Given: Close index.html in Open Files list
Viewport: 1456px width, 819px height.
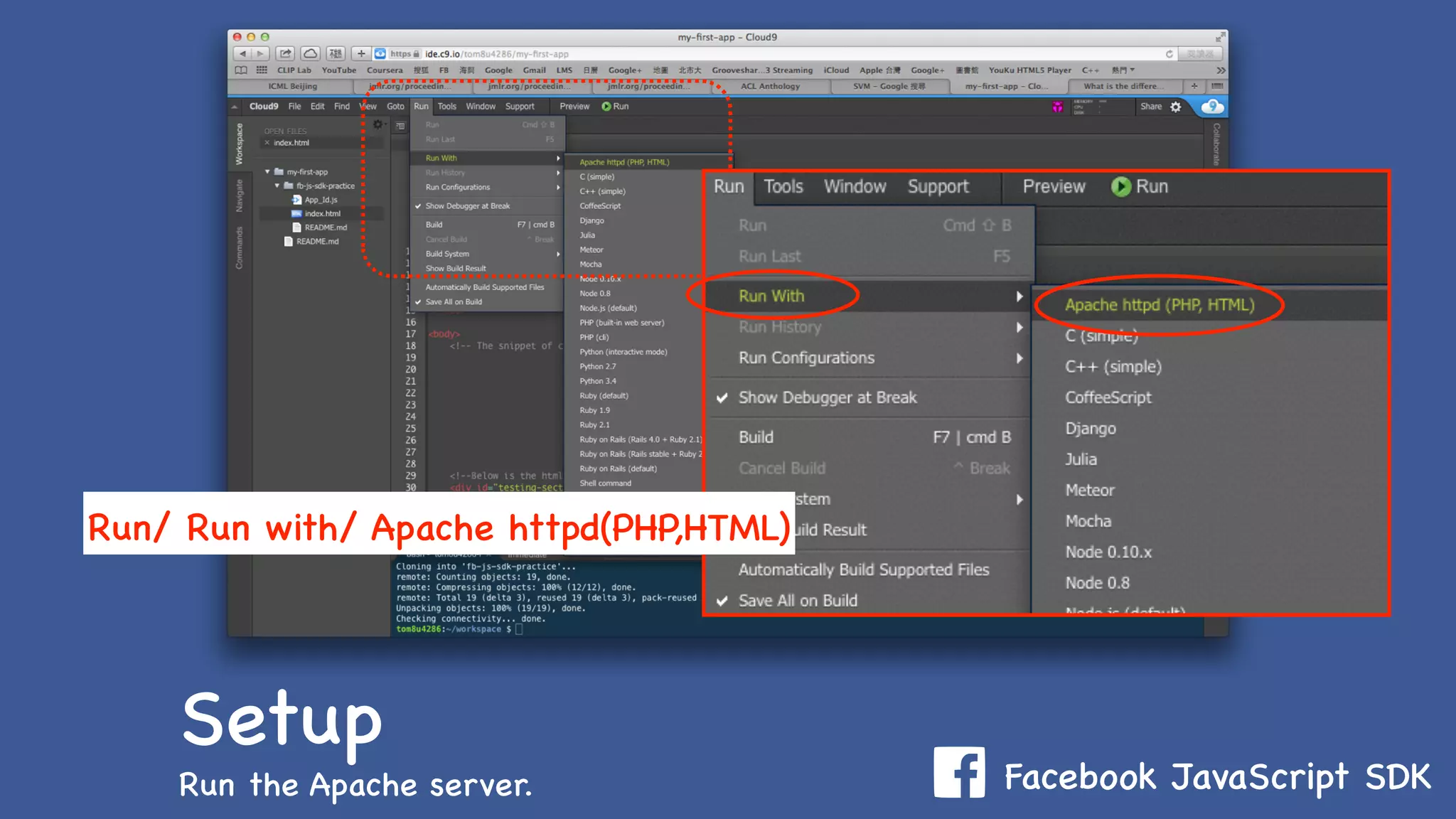Looking at the screenshot, I should tap(267, 143).
